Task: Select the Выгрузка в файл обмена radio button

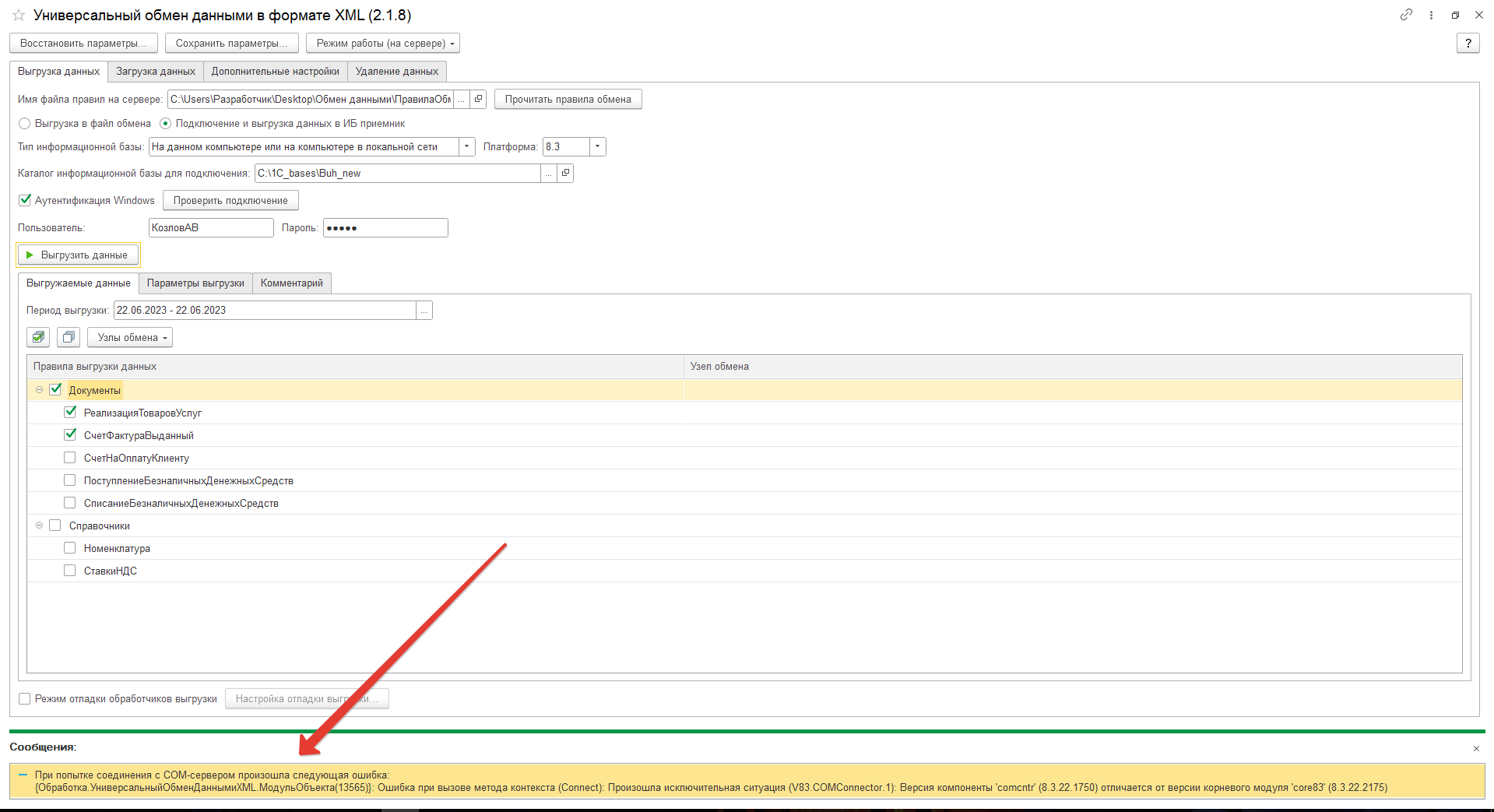Action: (x=25, y=123)
